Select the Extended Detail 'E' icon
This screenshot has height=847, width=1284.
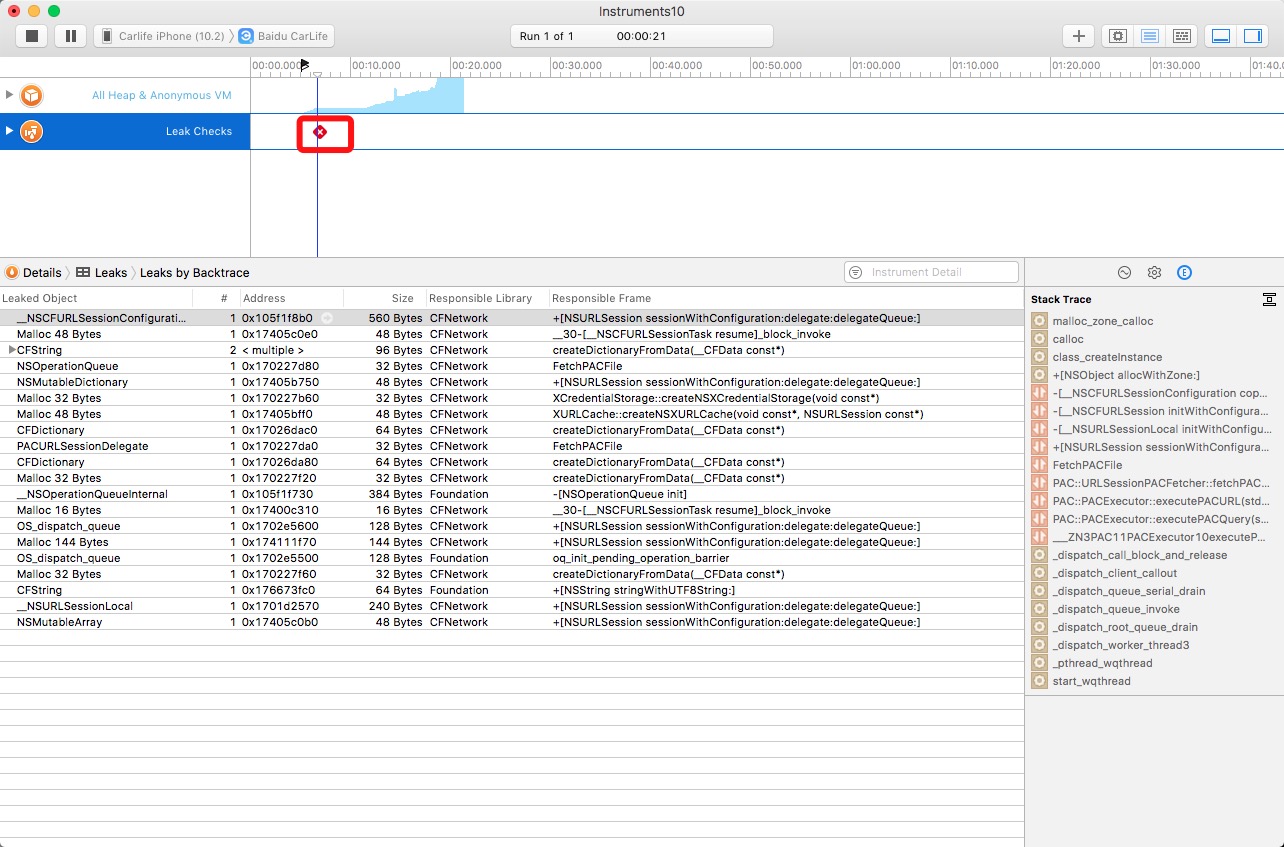coord(1184,273)
